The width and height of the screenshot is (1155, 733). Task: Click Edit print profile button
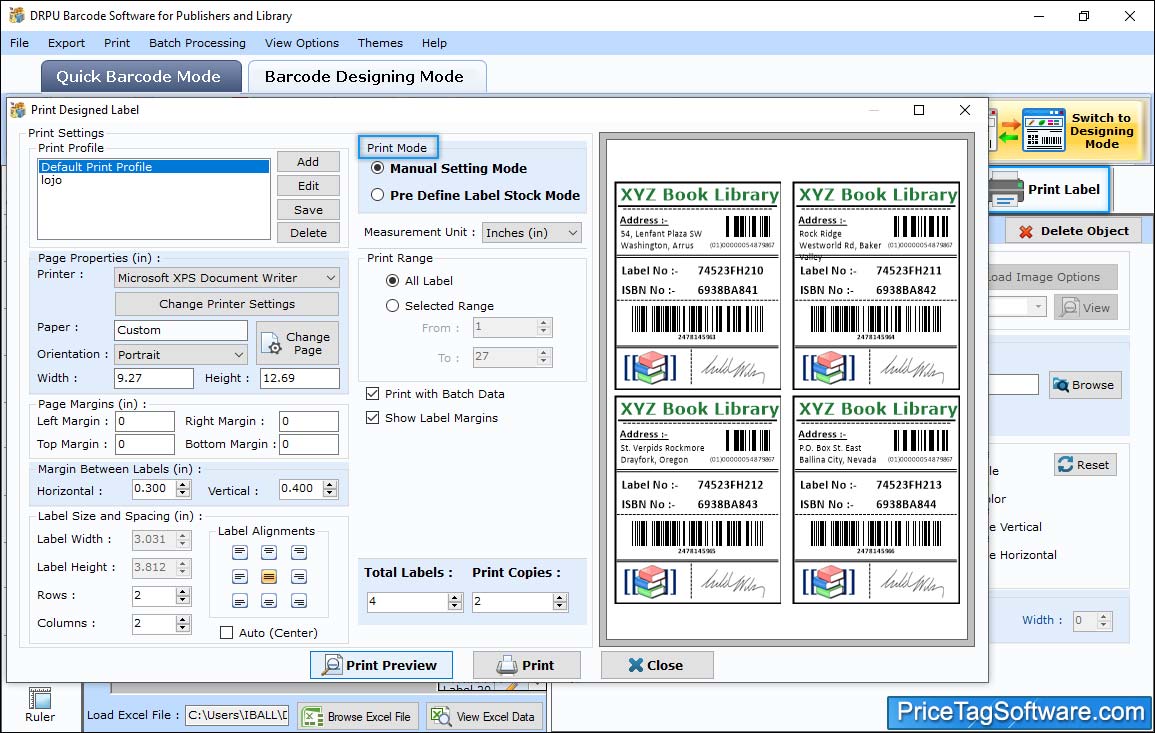(308, 186)
